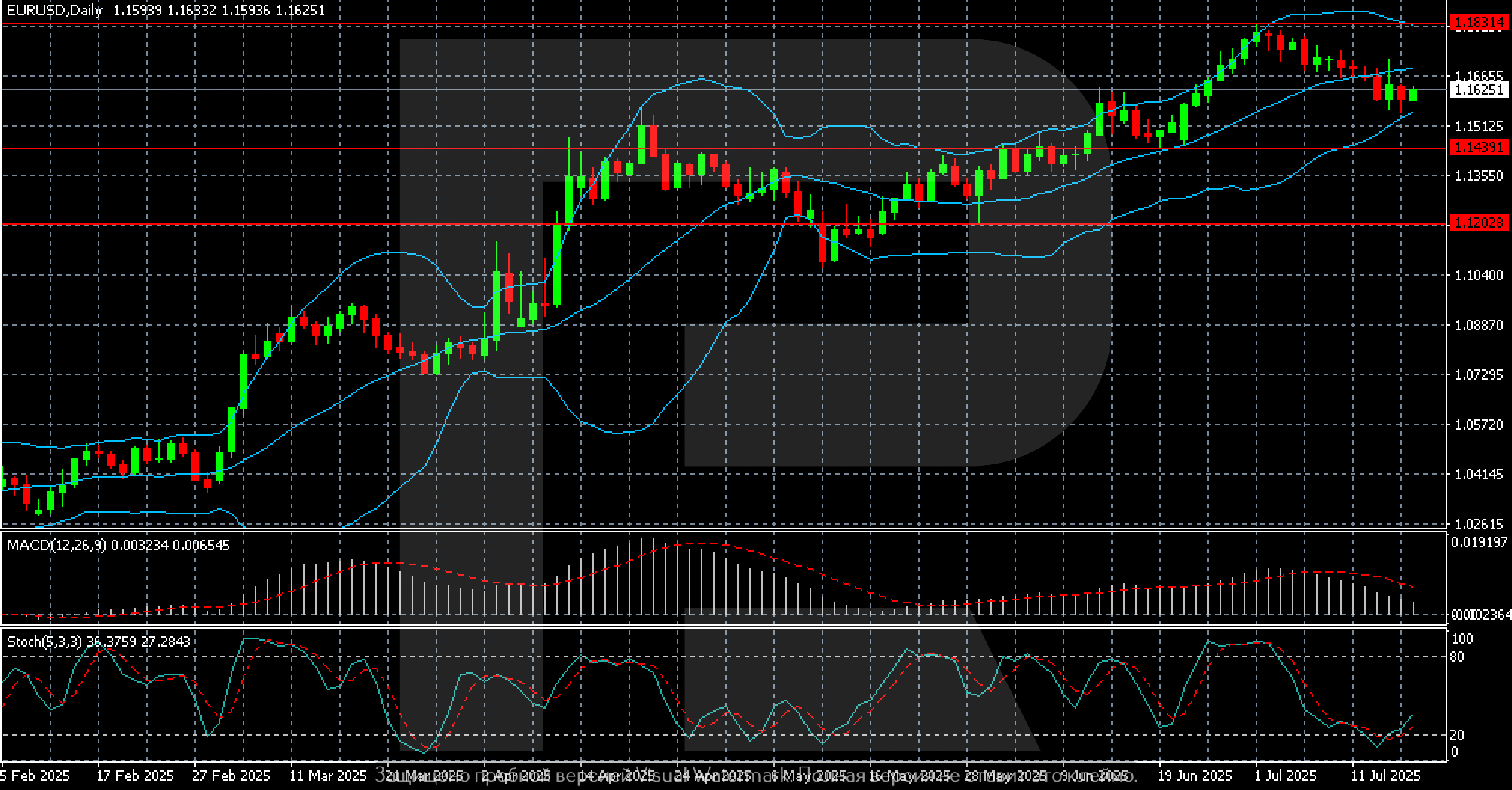This screenshot has width=1512, height=790.
Task: Click the 1.05720 price scale label
Action: 1478,424
